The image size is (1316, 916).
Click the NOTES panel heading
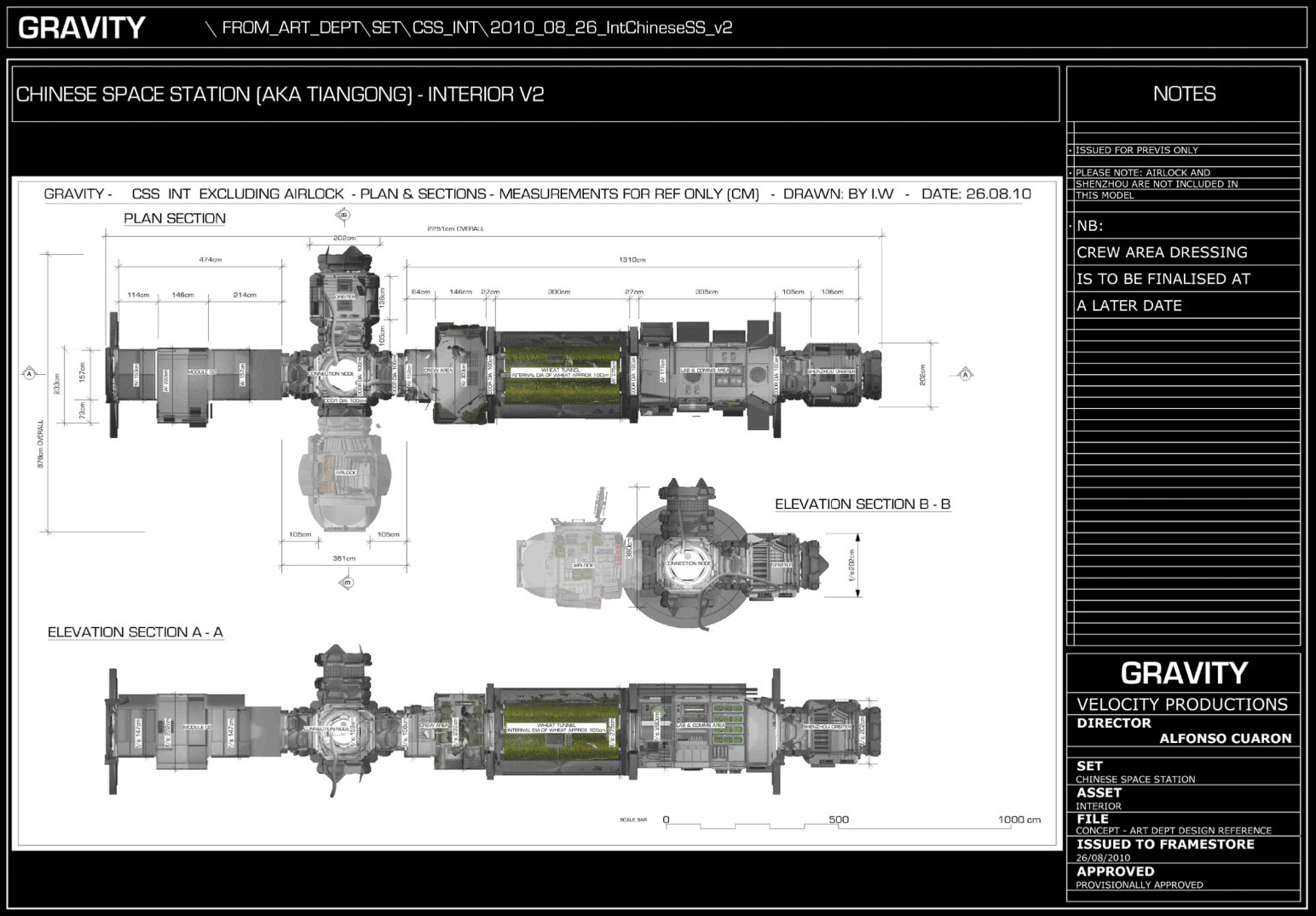[1184, 94]
